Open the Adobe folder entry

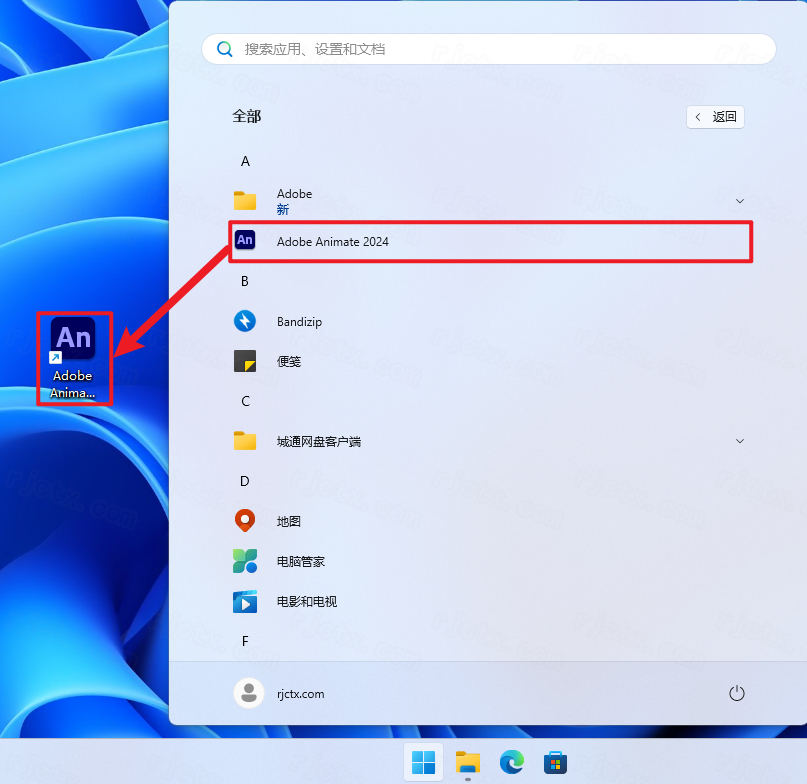tap(294, 201)
